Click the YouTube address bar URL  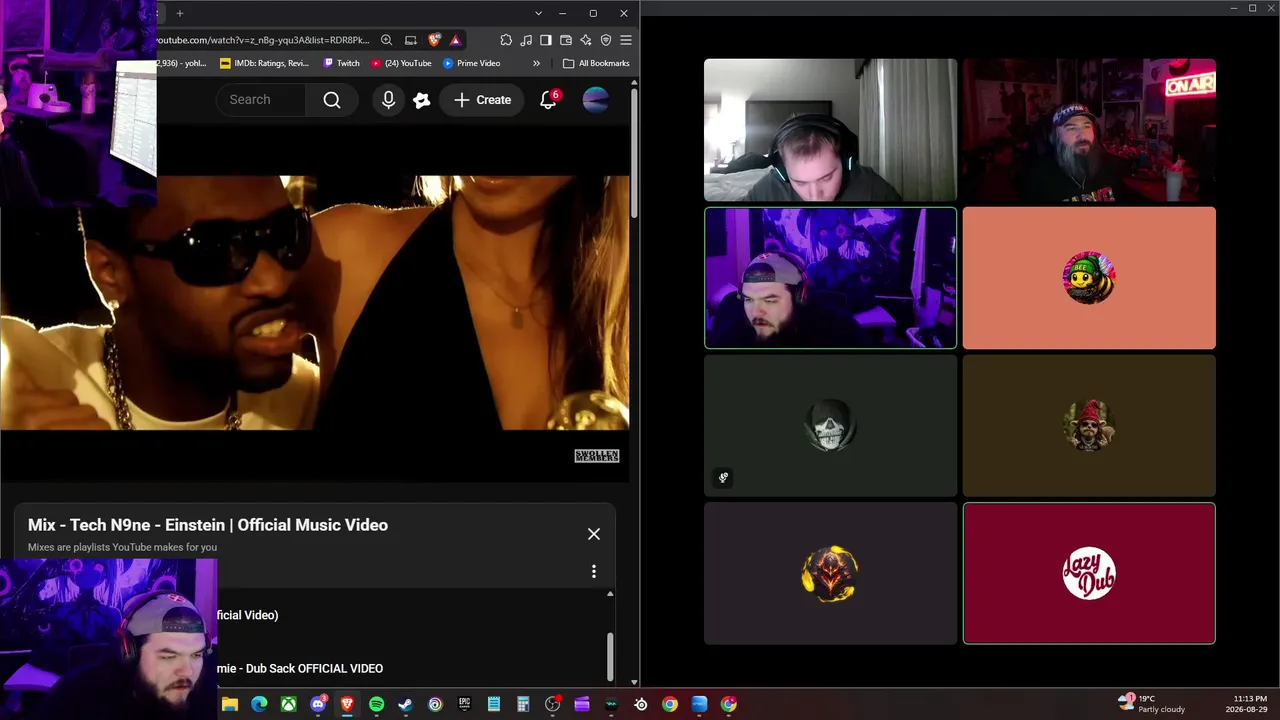264,40
